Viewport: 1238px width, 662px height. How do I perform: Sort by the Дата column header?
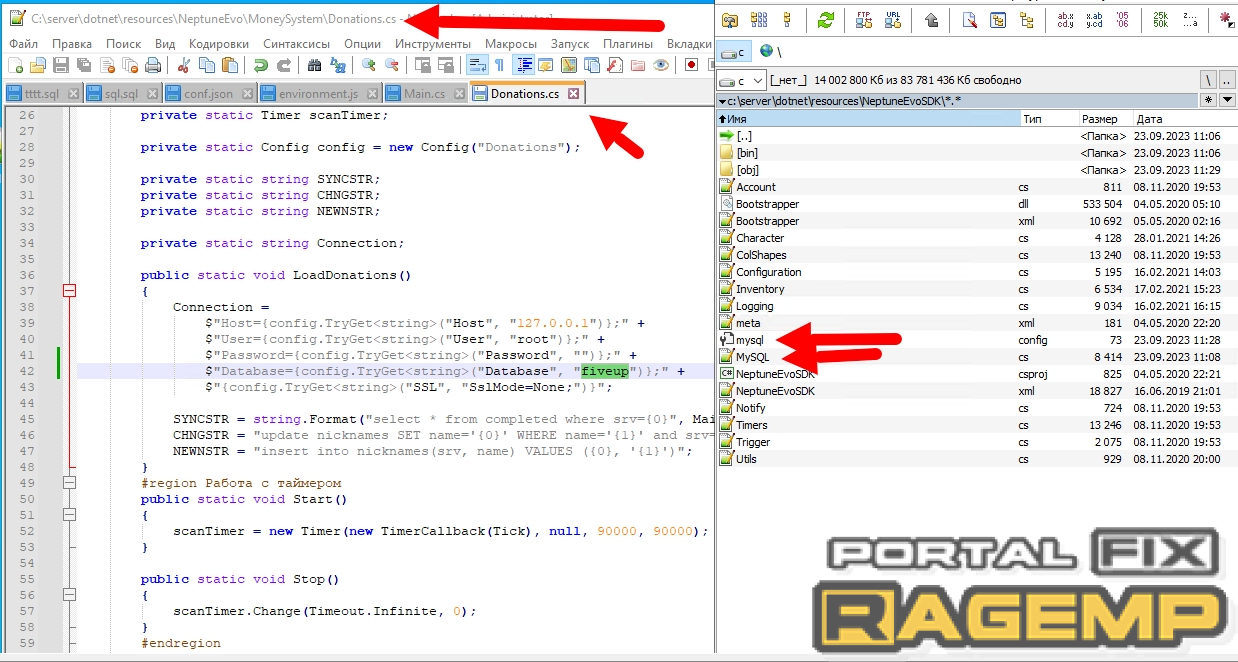point(1185,119)
